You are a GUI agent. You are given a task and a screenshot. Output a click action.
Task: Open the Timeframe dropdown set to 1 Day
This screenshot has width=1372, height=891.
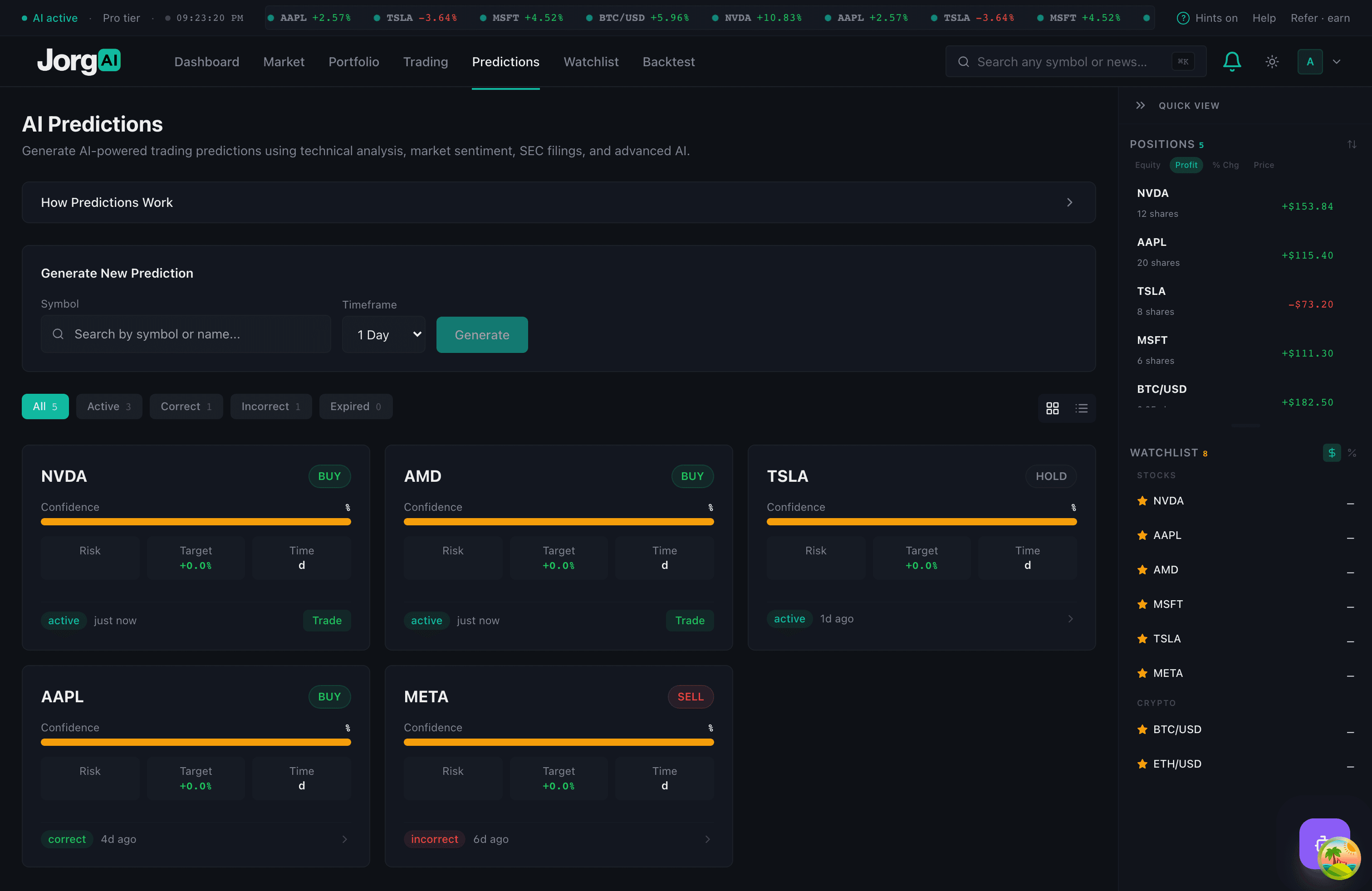[x=384, y=334]
